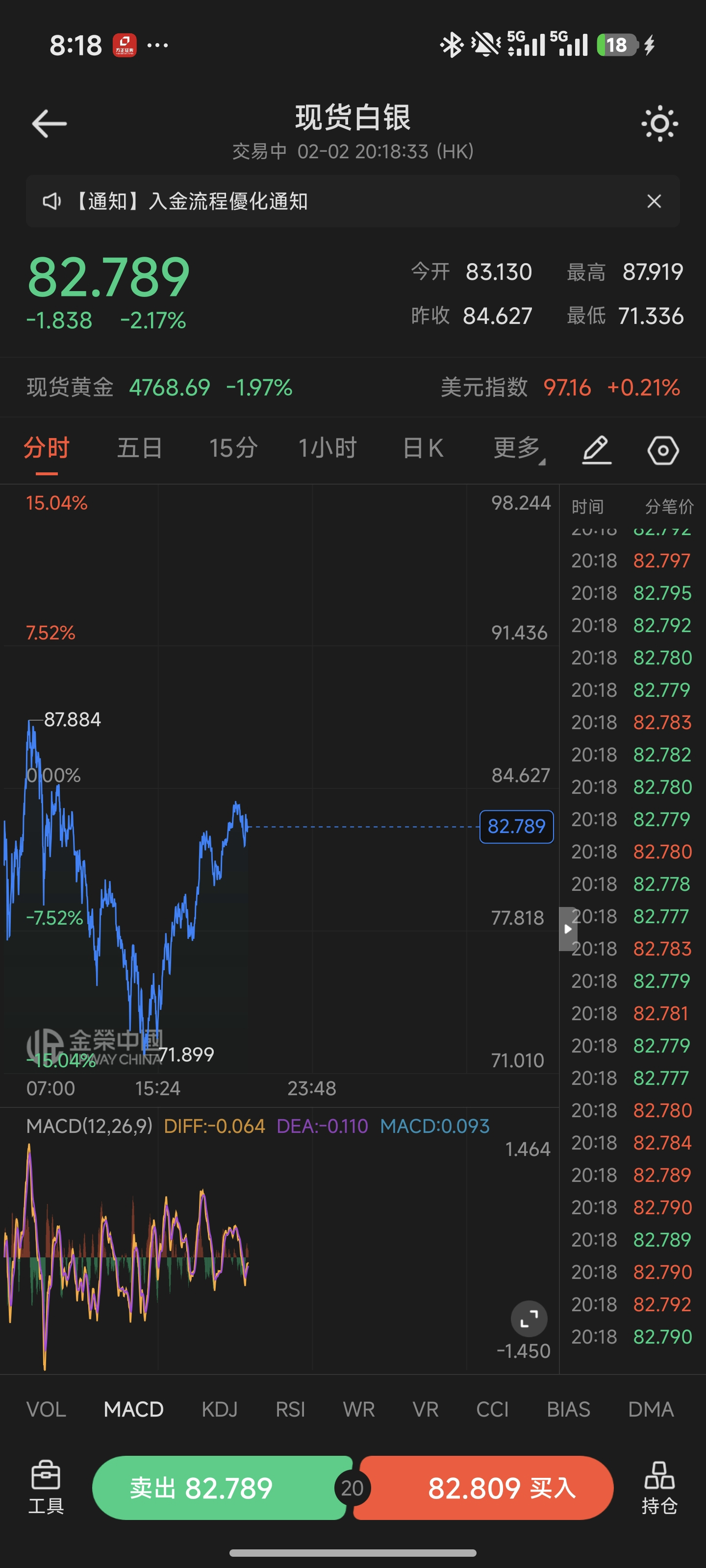
Task: Tap the 87.884 high point label
Action: [73, 719]
